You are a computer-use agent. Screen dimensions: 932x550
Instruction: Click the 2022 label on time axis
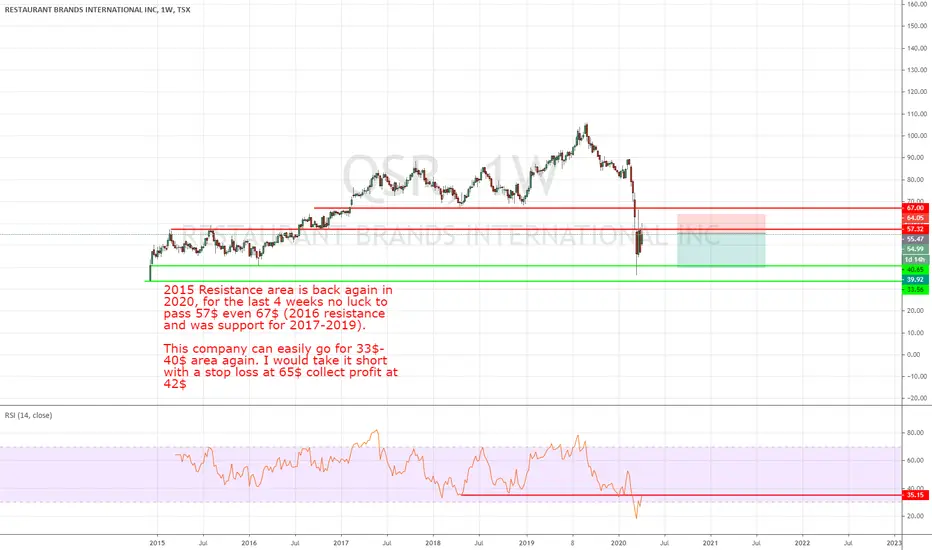pyautogui.click(x=802, y=543)
